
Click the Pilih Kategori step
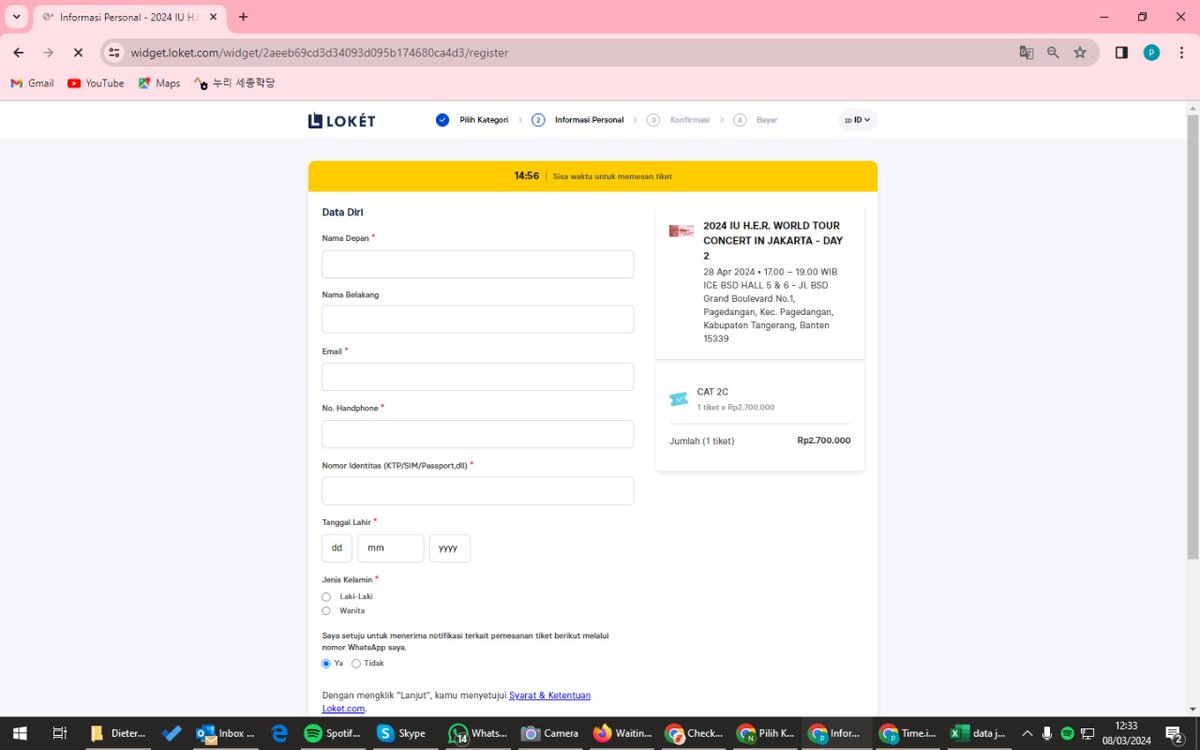(472, 120)
